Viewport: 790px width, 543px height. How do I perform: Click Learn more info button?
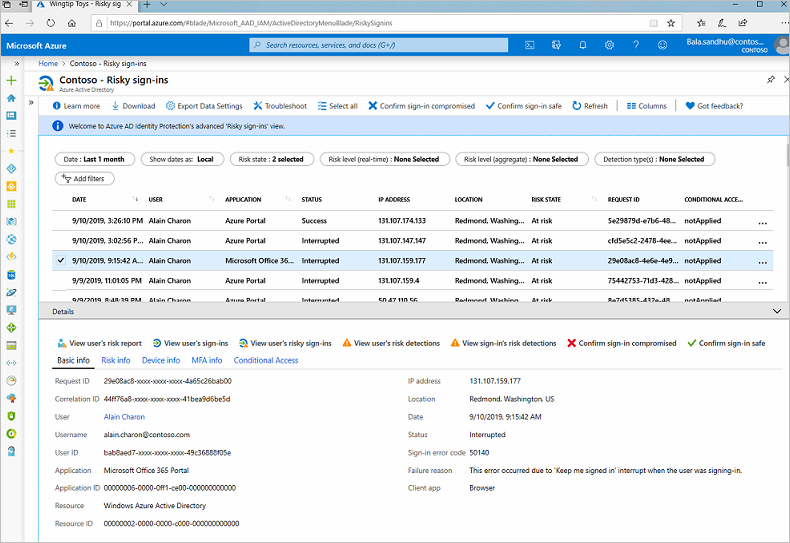click(77, 106)
